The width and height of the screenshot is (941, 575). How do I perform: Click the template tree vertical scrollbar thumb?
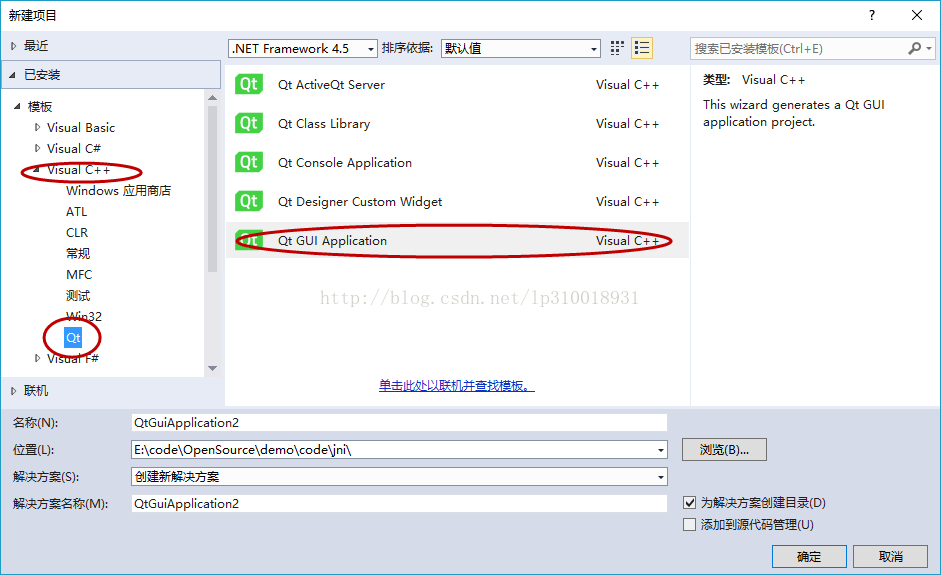(x=212, y=189)
